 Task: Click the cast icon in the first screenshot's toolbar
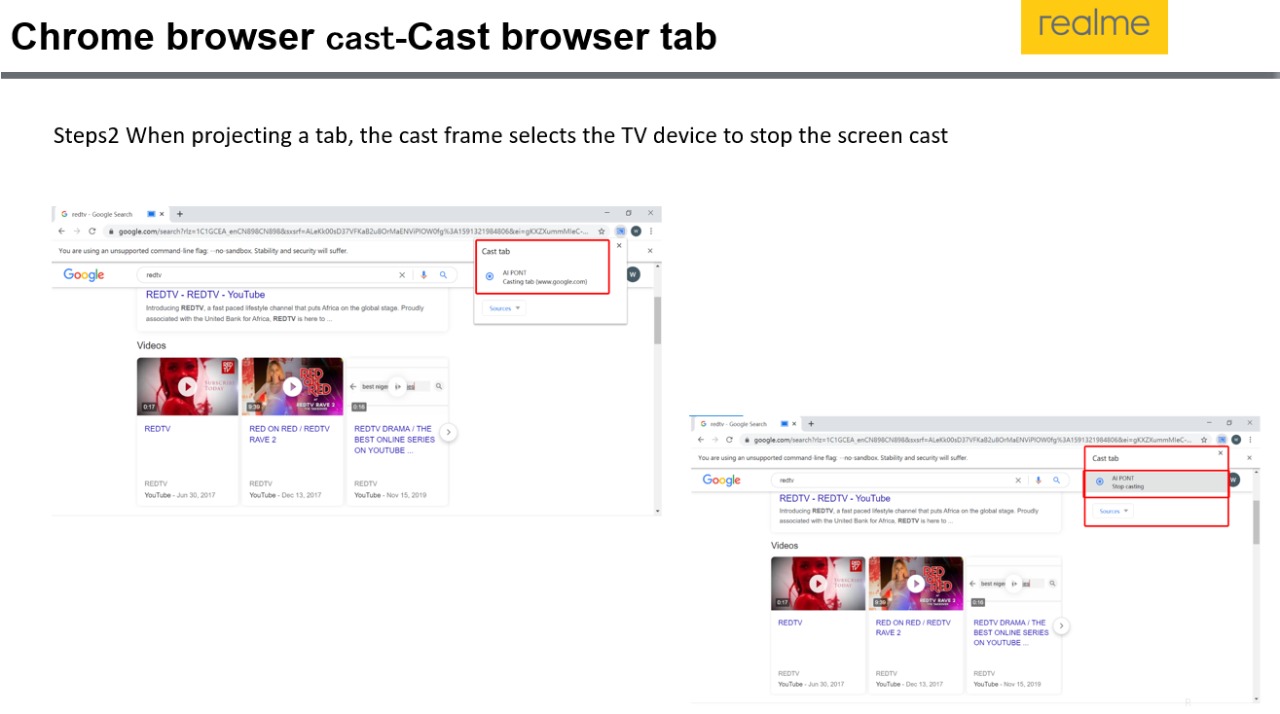pyautogui.click(x=620, y=231)
